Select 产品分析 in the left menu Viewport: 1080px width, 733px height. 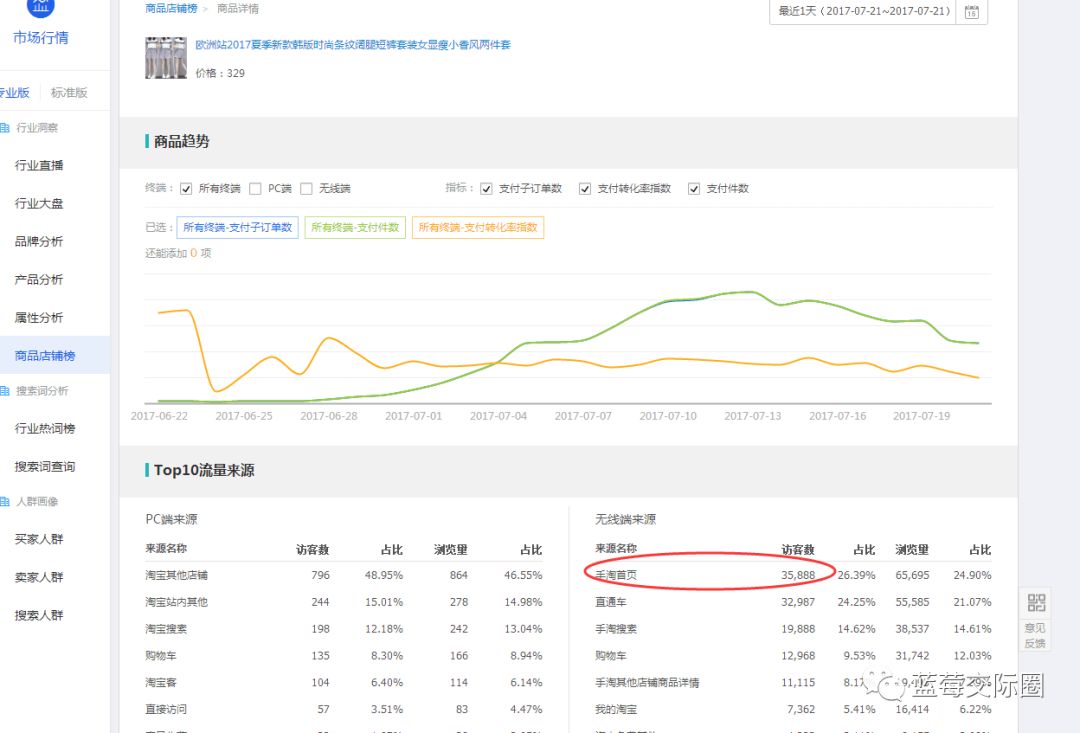(37, 279)
